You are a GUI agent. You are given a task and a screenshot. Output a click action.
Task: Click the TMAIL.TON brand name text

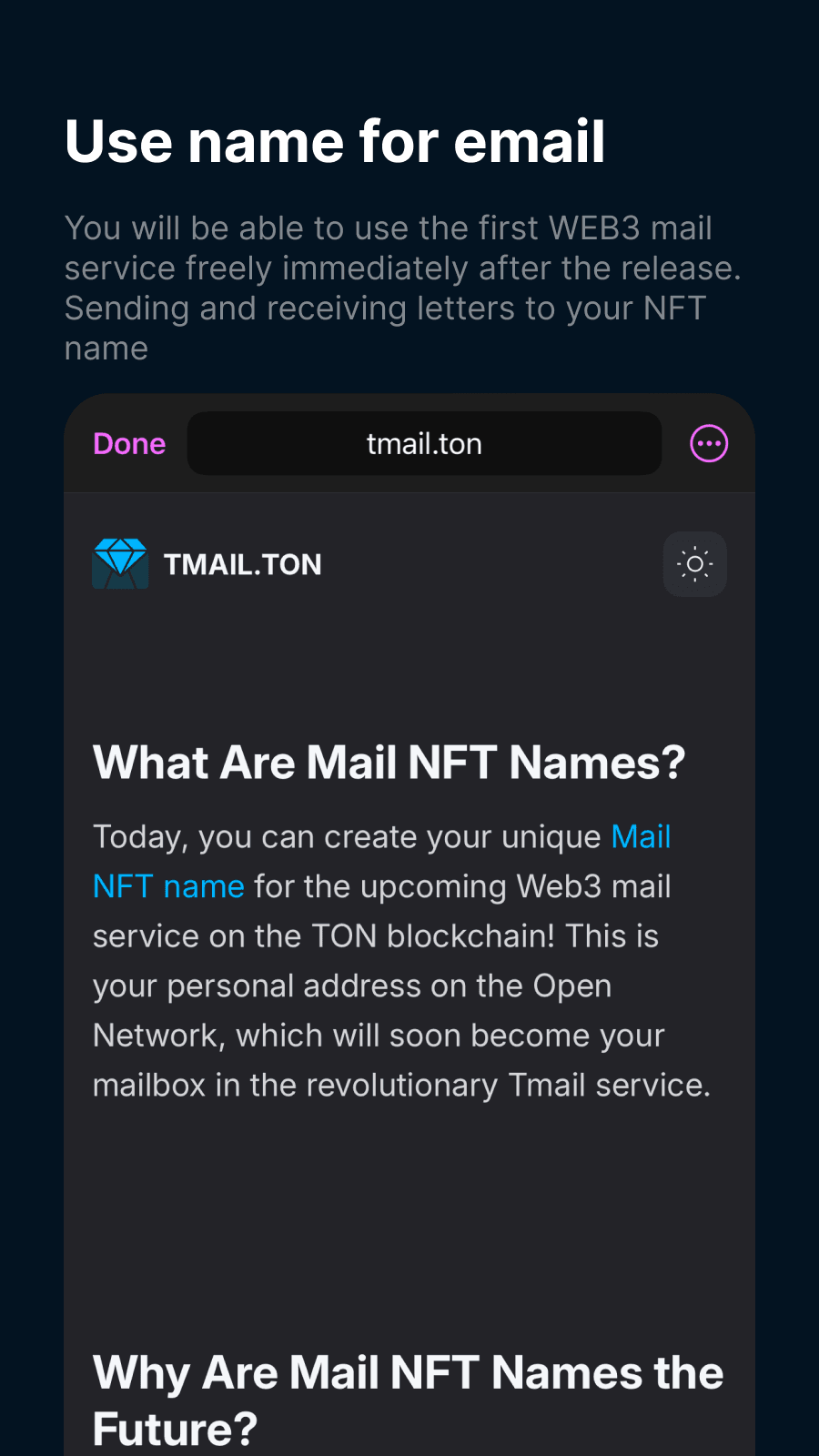click(243, 565)
